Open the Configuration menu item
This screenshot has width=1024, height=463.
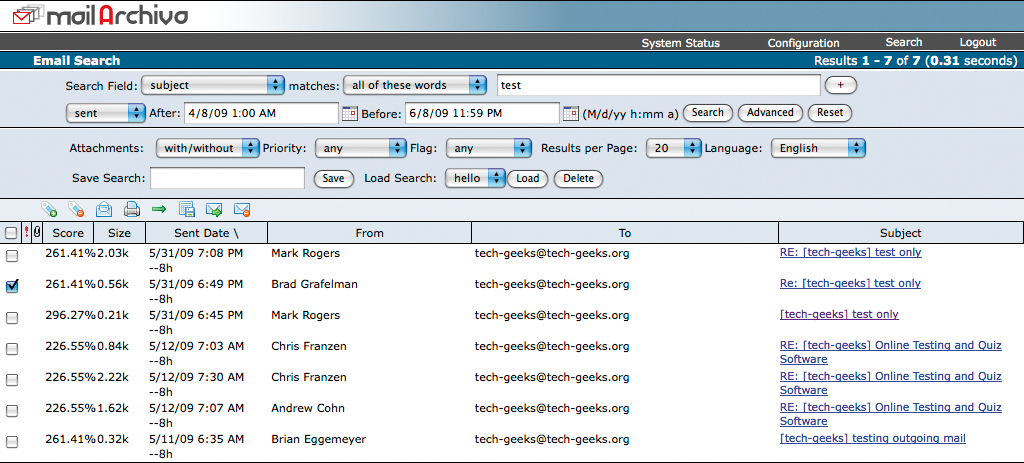coord(803,43)
